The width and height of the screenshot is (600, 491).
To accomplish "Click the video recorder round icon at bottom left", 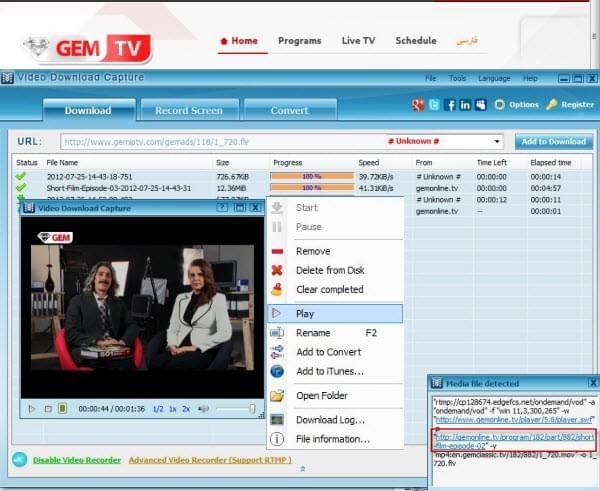I will [x=20, y=460].
